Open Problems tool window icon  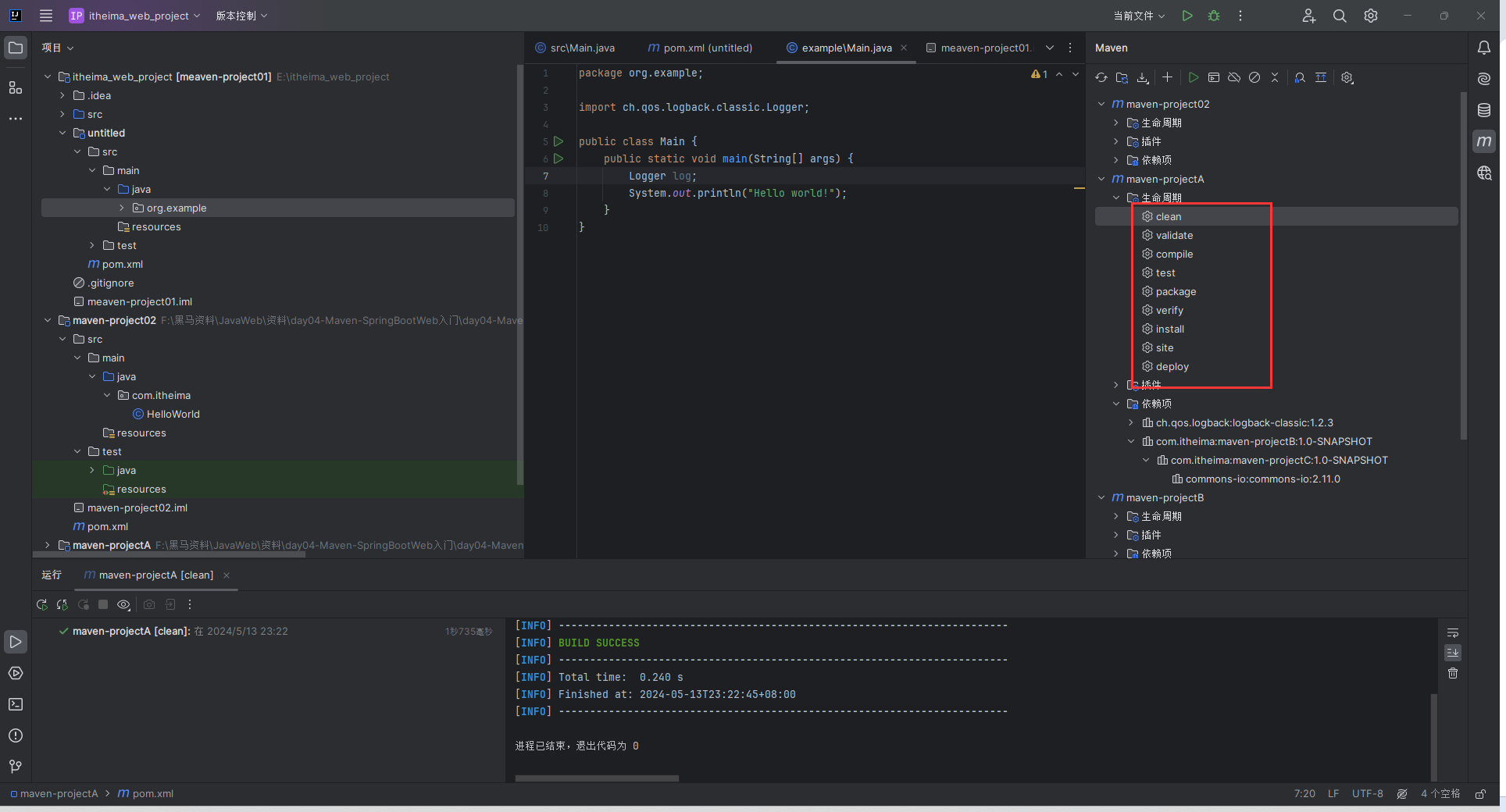pos(16,735)
